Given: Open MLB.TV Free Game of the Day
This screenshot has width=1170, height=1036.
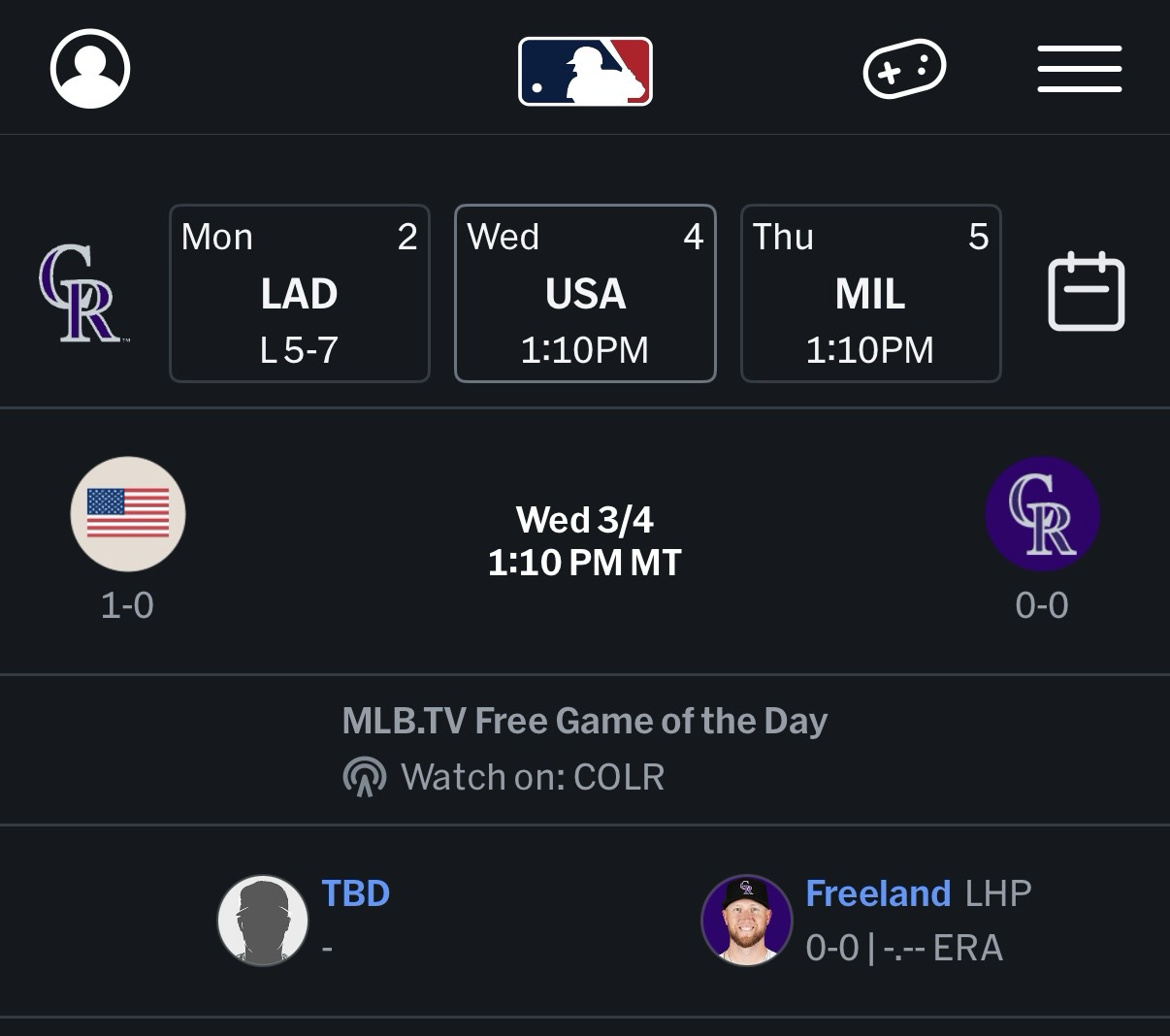Looking at the screenshot, I should coord(585,721).
